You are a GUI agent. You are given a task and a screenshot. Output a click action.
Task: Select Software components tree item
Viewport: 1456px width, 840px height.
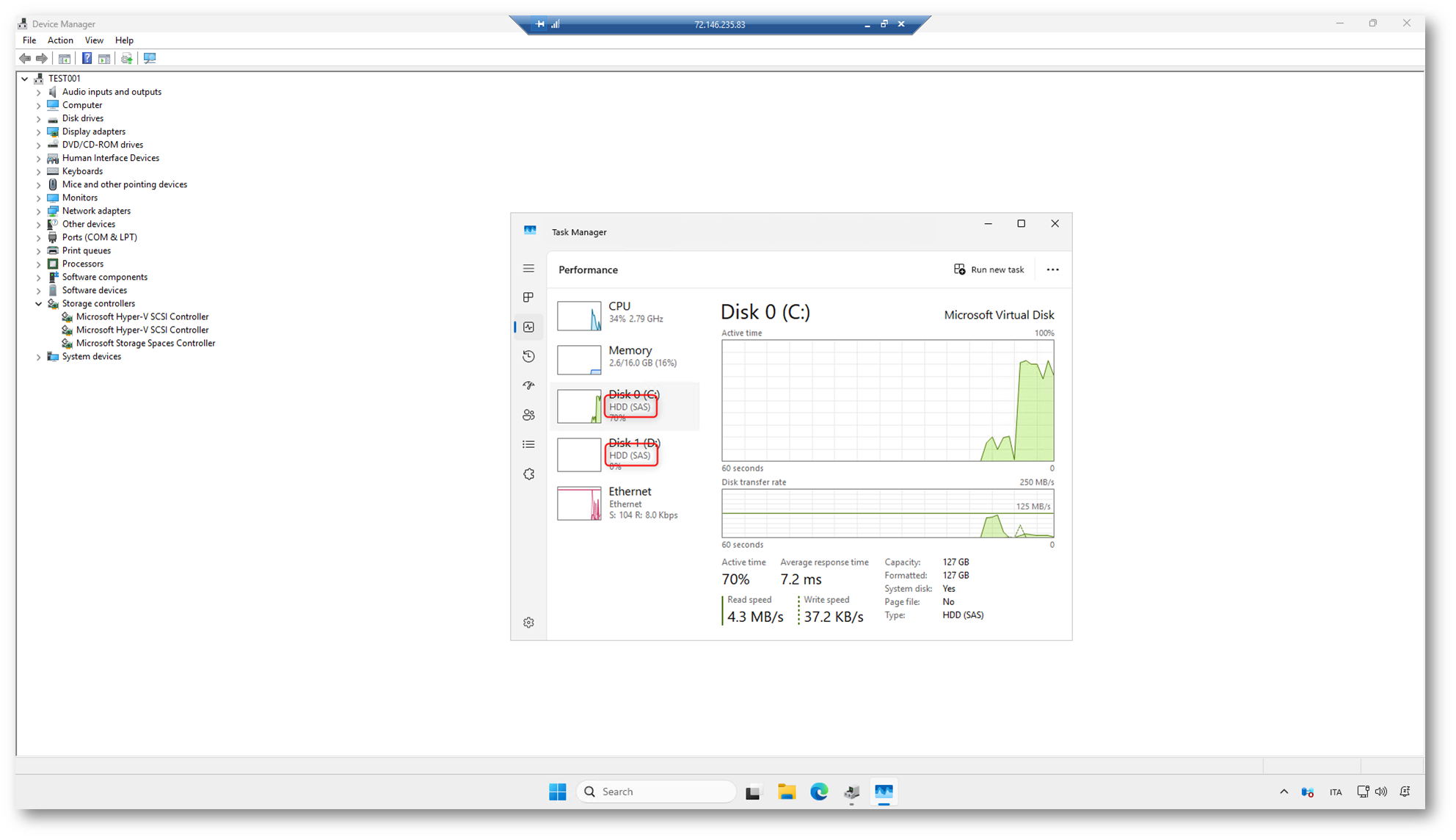[x=104, y=277]
